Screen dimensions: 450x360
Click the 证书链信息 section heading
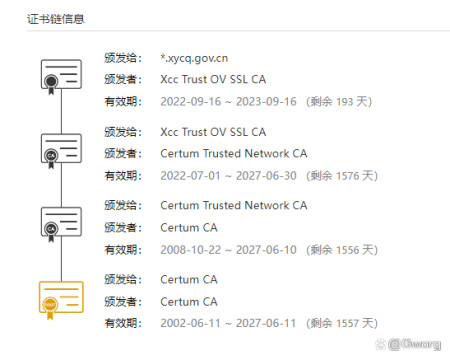(x=56, y=19)
